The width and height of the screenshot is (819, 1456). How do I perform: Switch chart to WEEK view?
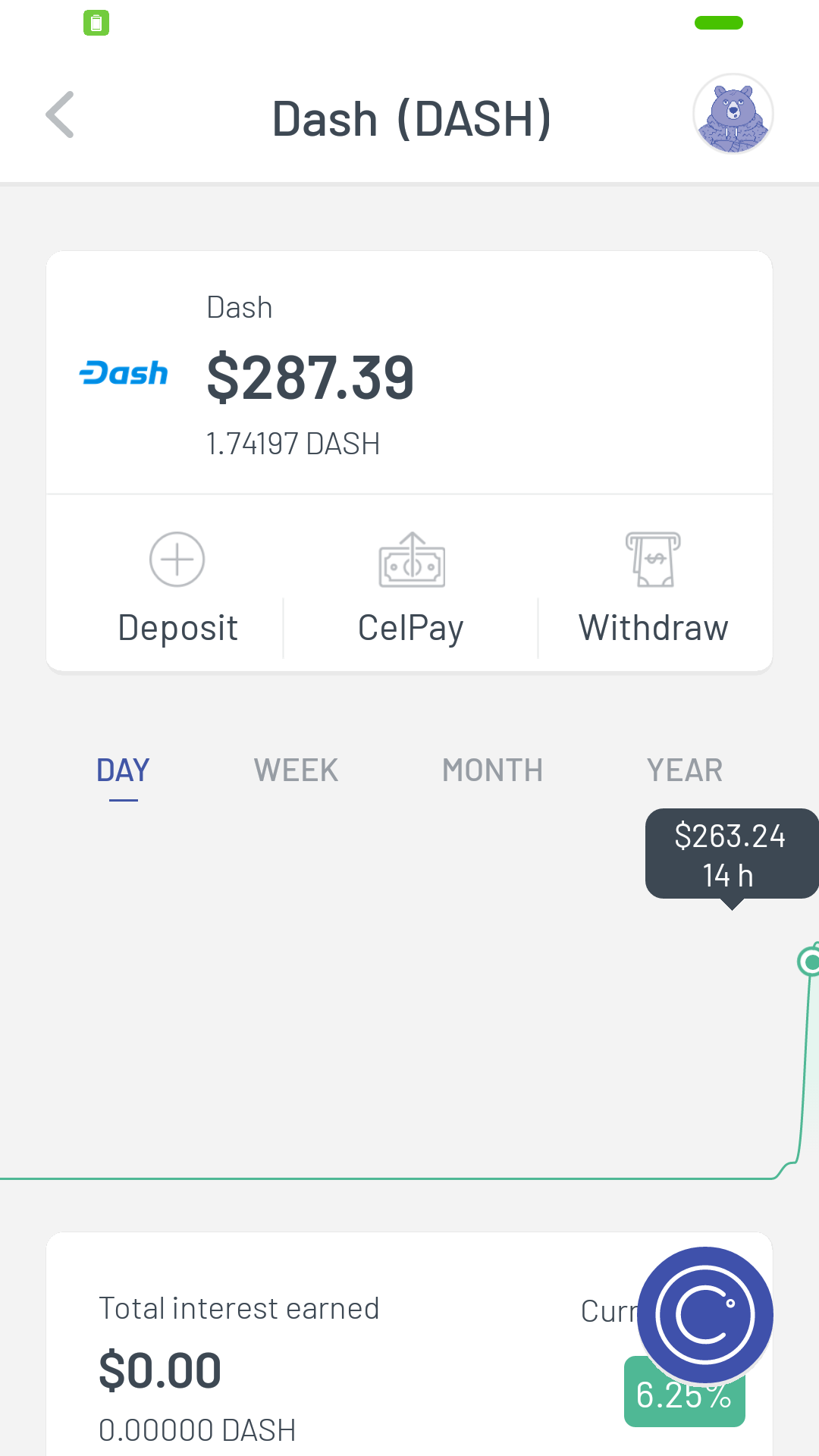click(296, 770)
